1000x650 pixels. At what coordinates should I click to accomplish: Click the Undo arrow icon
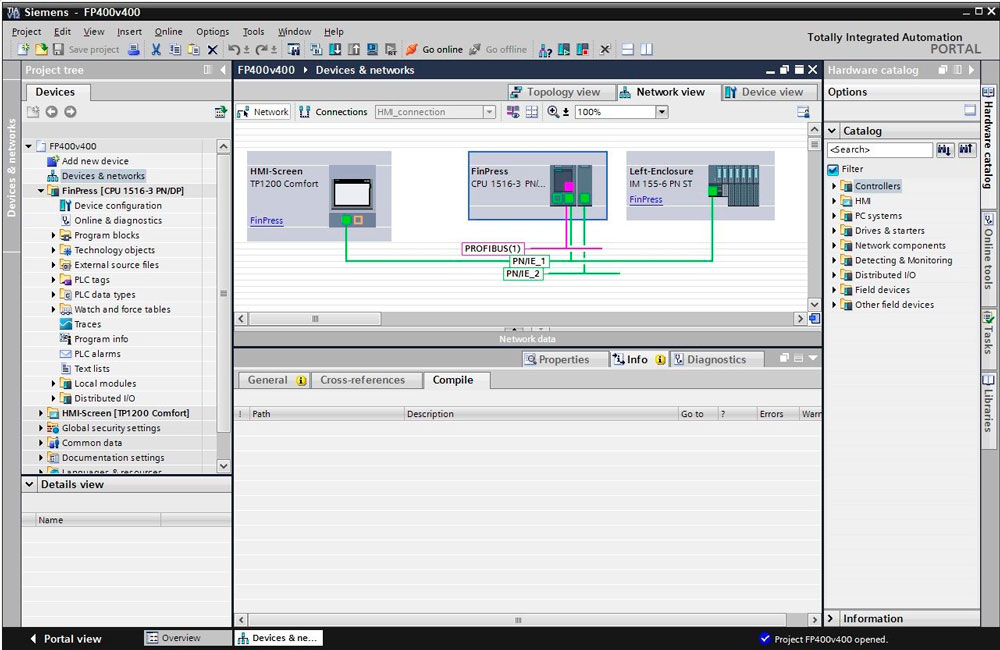234,49
